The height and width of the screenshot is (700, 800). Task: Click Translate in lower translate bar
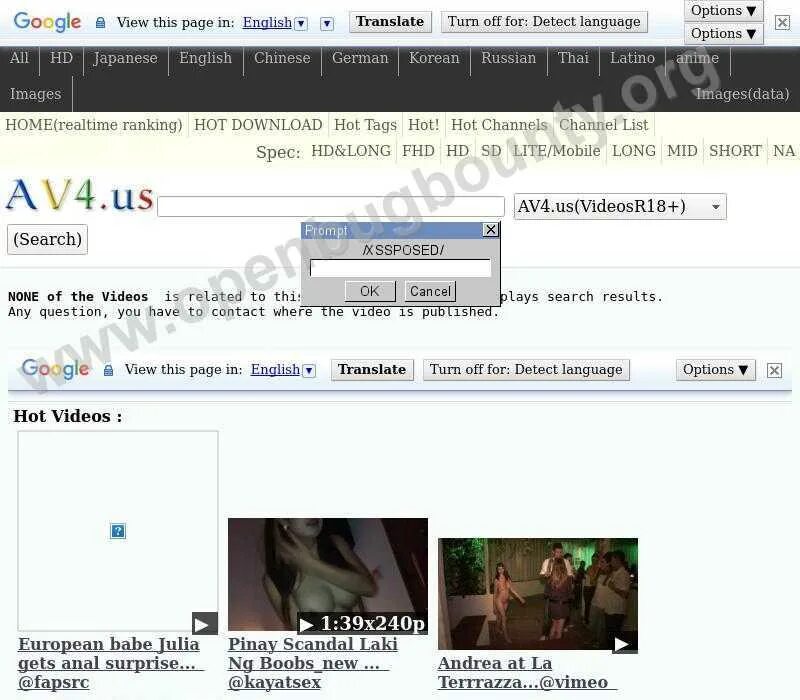(x=372, y=369)
